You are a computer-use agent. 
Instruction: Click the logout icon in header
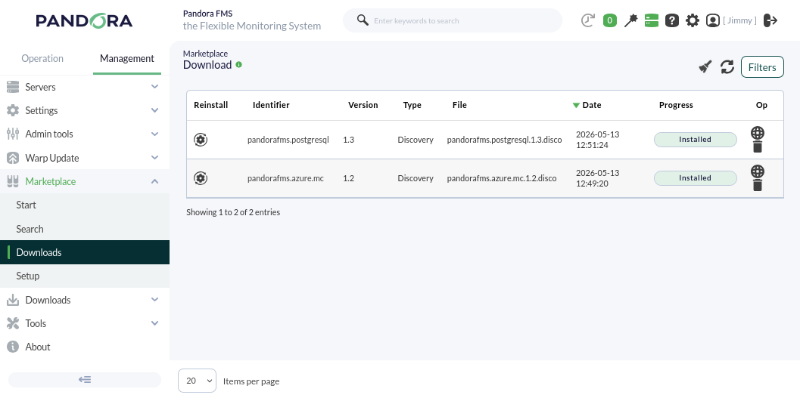point(770,20)
